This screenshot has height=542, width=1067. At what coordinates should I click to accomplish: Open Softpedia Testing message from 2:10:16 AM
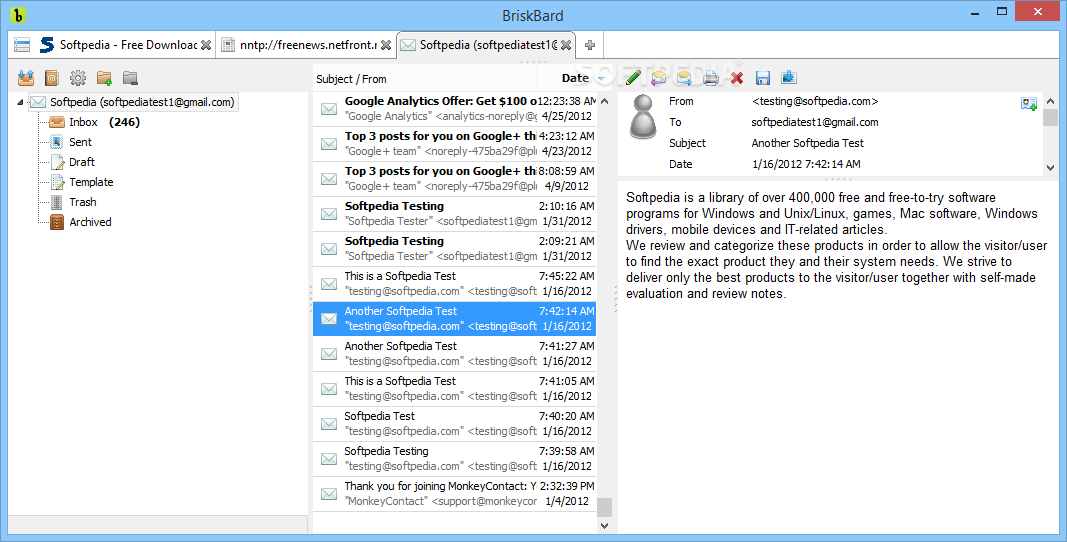[455, 214]
